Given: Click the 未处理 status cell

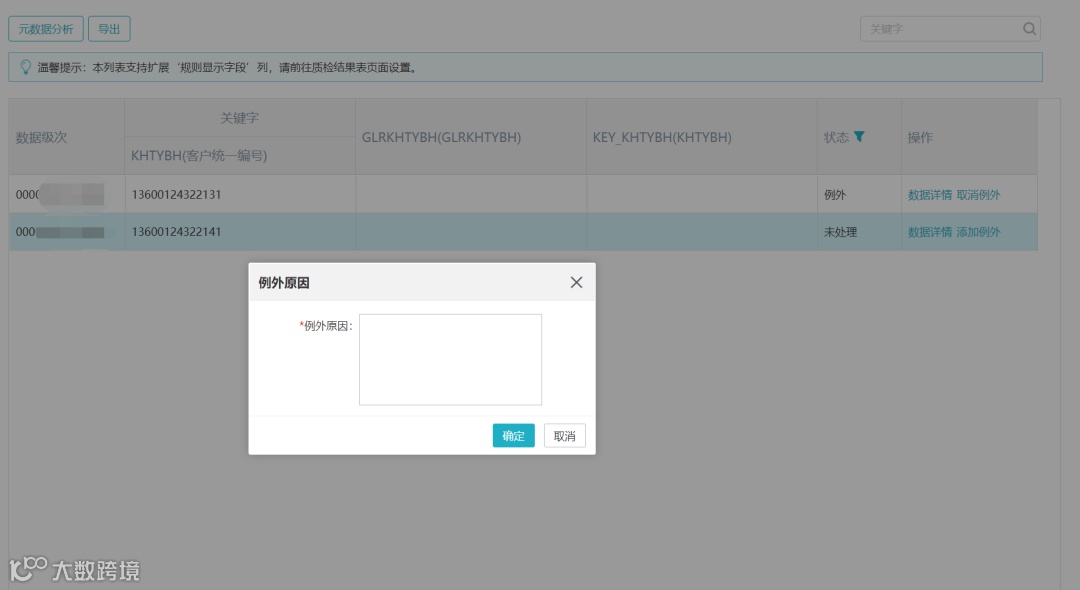Looking at the screenshot, I should (859, 232).
